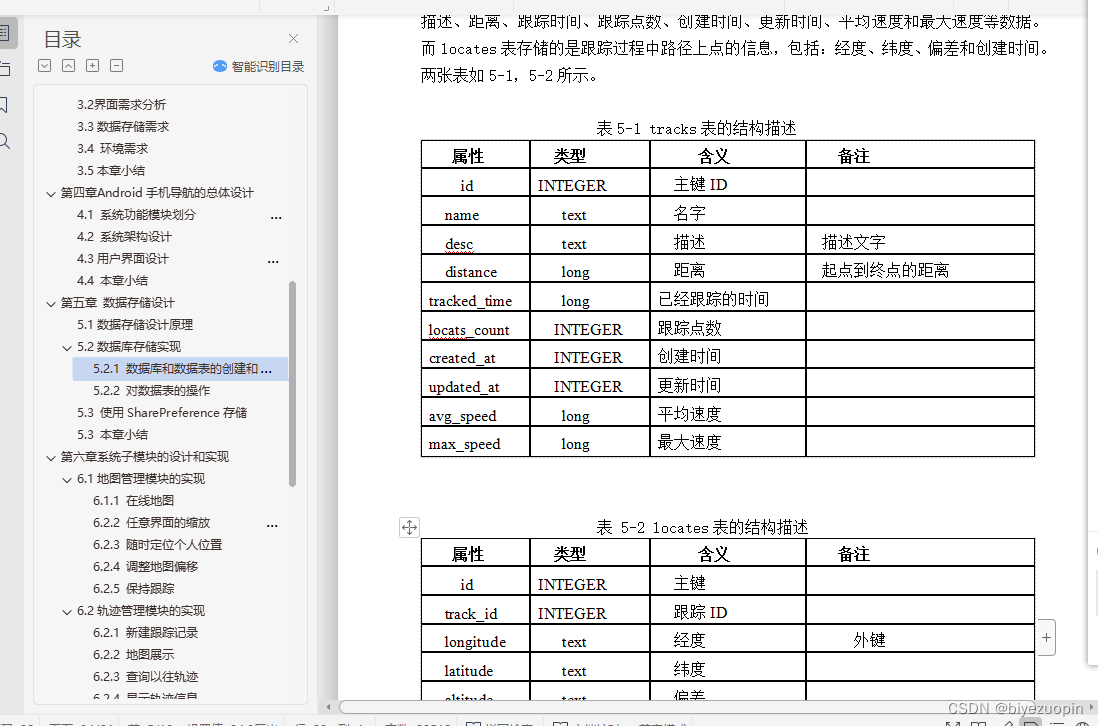This screenshot has width=1098, height=726.
Task: Go to 3.5 本章小结 heading
Action: click(111, 171)
